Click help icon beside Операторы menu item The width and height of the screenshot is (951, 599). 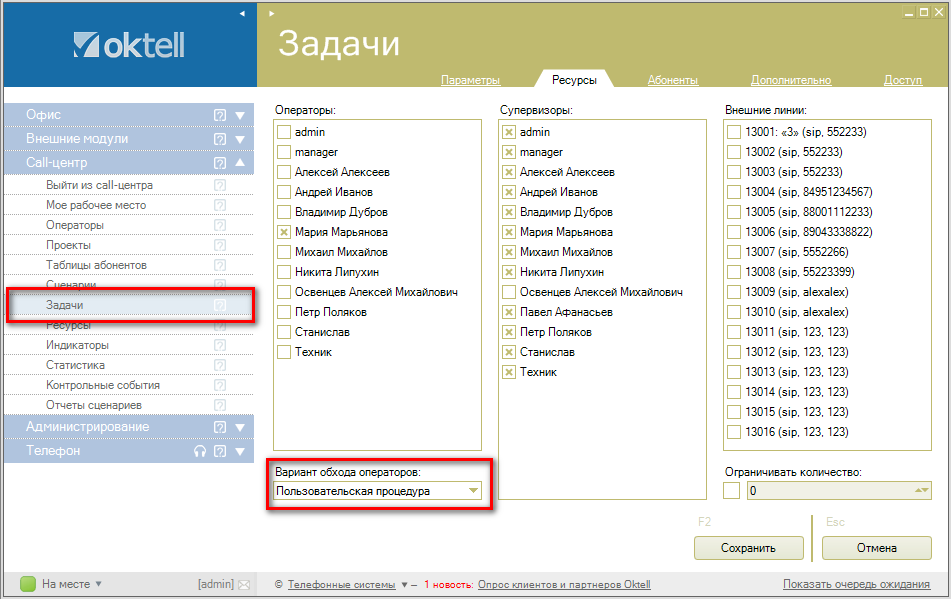(220, 225)
